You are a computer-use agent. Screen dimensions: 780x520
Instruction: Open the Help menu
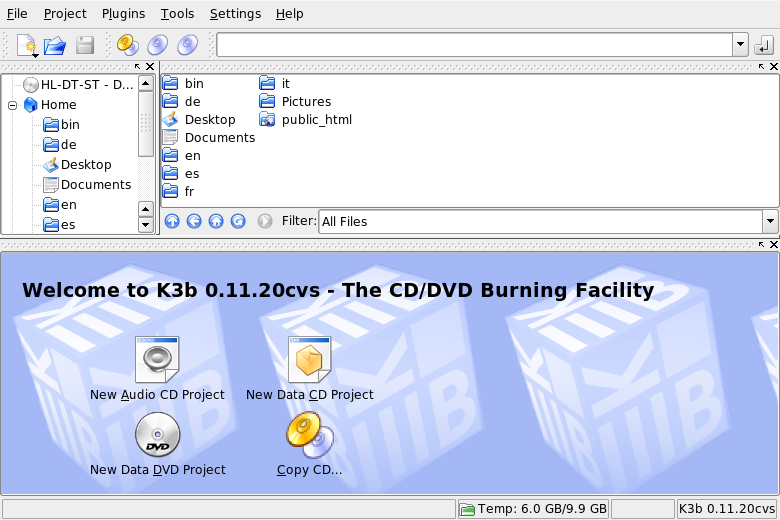pos(290,14)
